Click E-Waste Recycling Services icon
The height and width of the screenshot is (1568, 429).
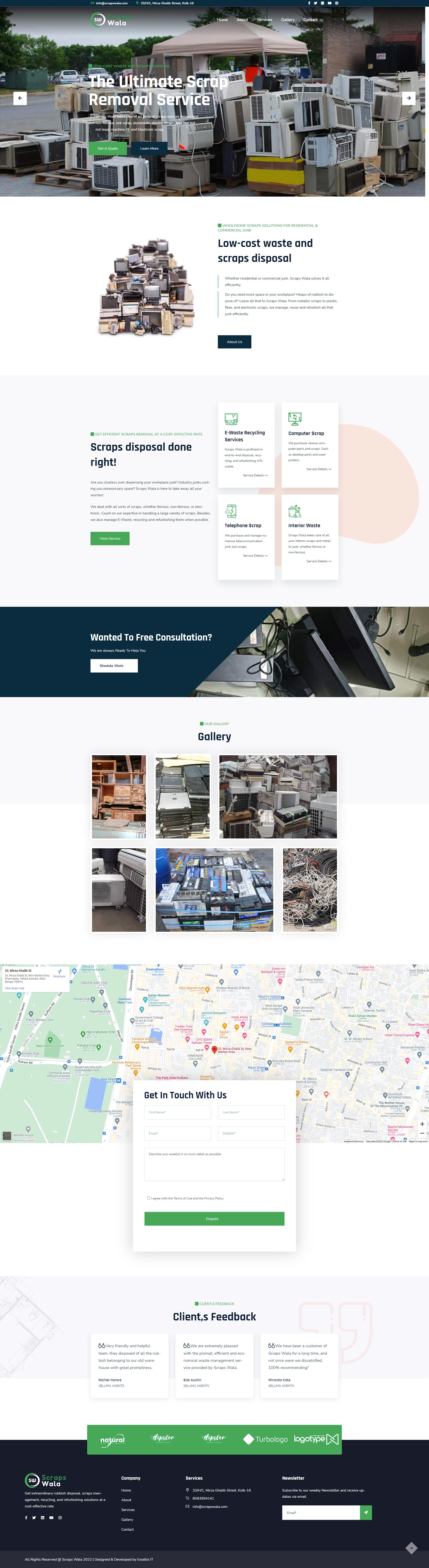(x=231, y=419)
